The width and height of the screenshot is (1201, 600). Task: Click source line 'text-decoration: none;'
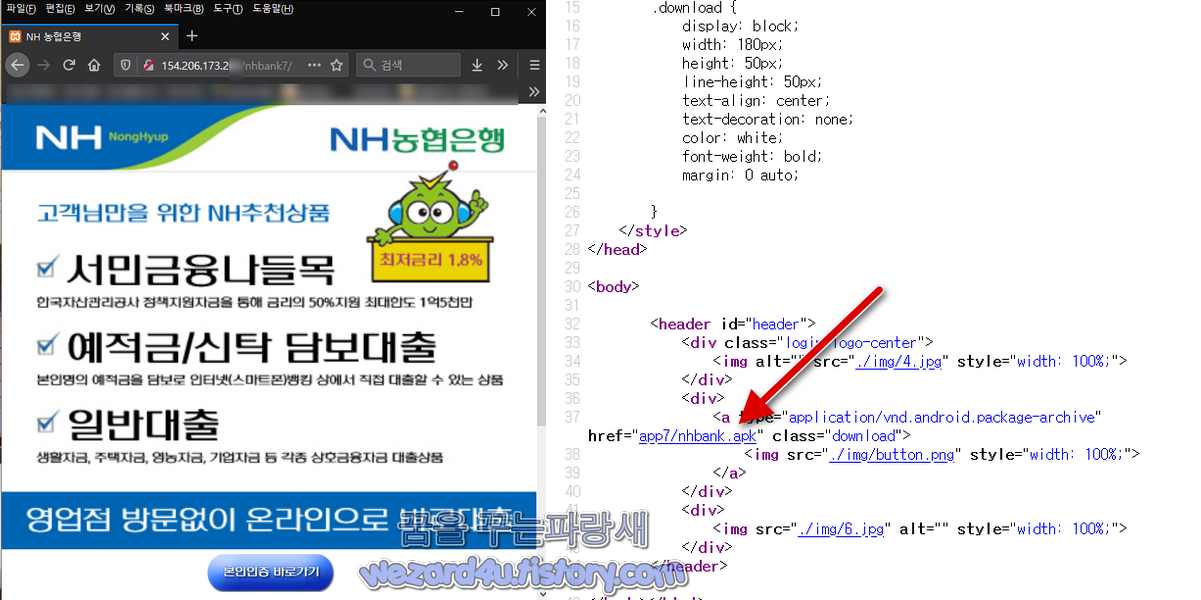click(x=768, y=119)
